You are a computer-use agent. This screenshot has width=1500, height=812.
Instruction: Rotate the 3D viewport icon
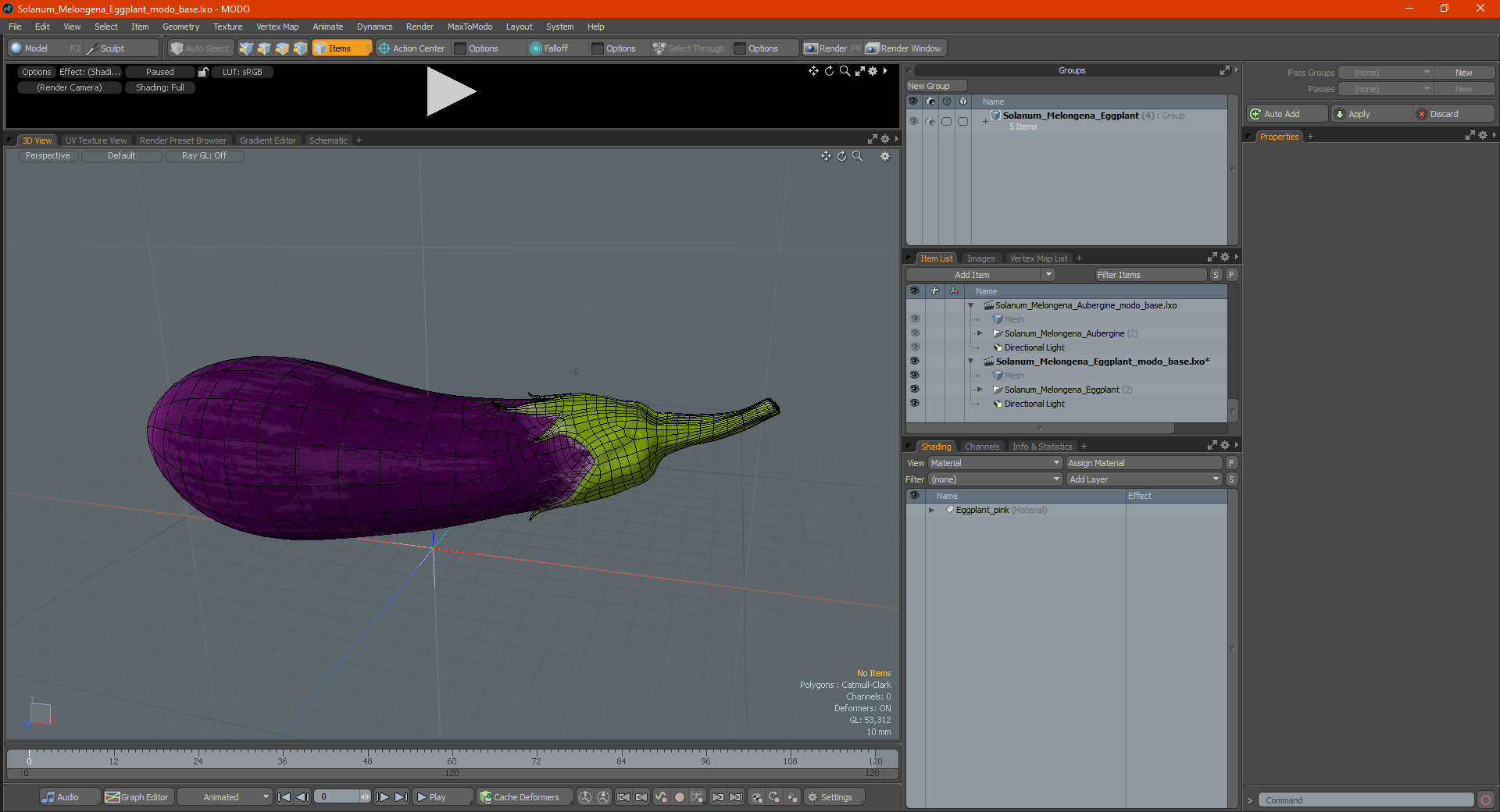(842, 156)
